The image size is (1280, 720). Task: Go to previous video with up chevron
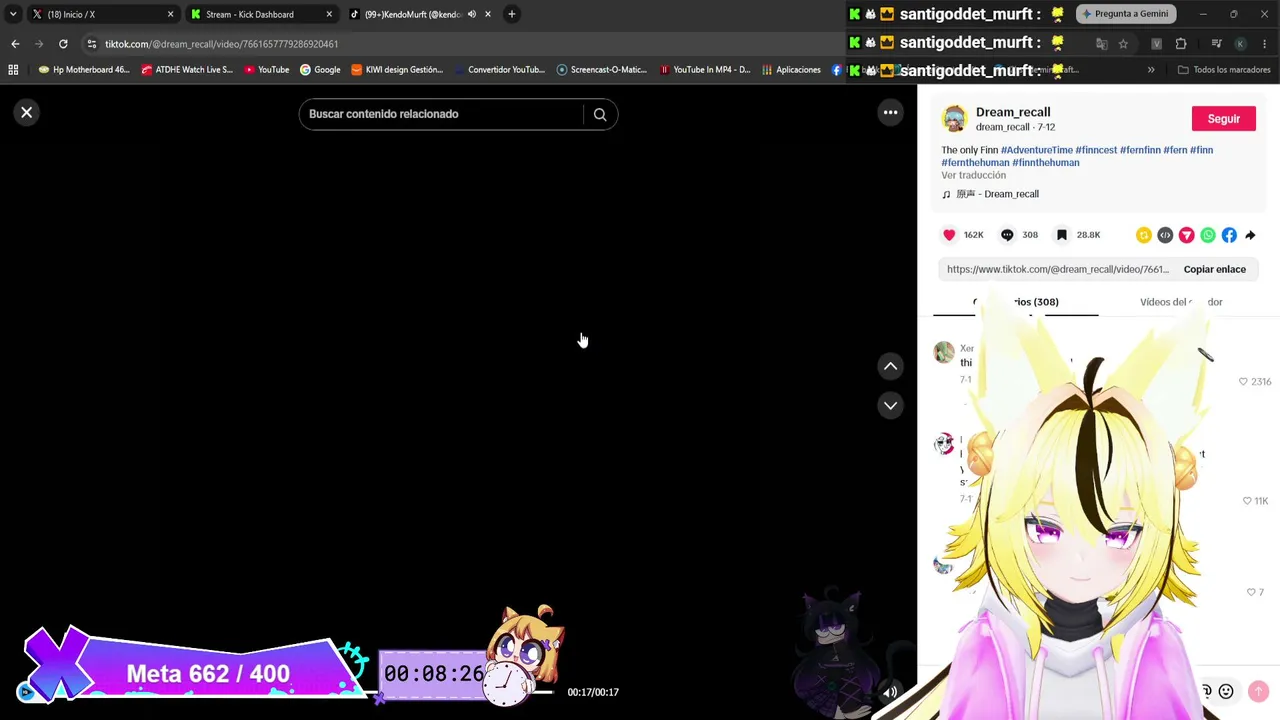[x=890, y=366]
